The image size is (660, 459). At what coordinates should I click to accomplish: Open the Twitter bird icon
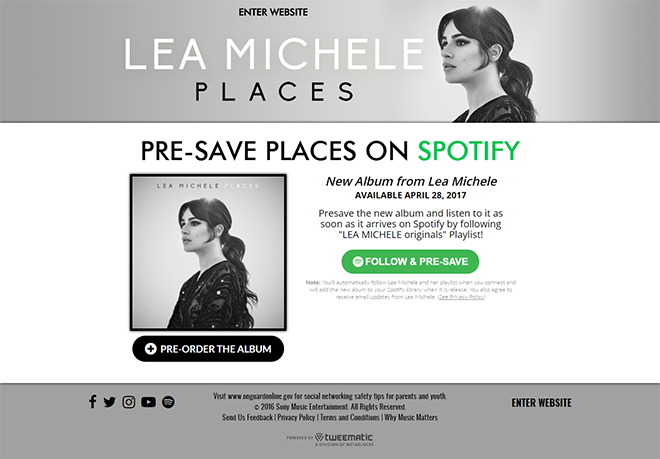109,402
